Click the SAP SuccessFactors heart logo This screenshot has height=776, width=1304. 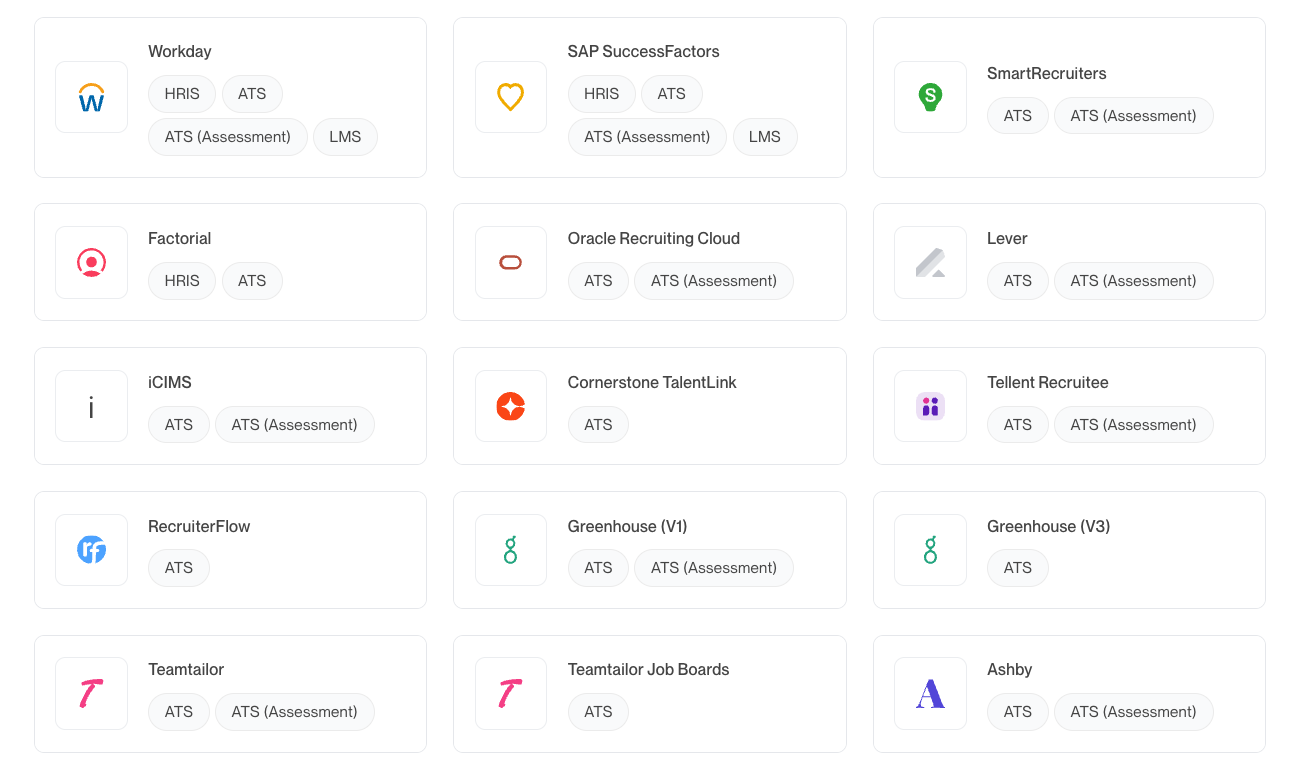point(511,97)
